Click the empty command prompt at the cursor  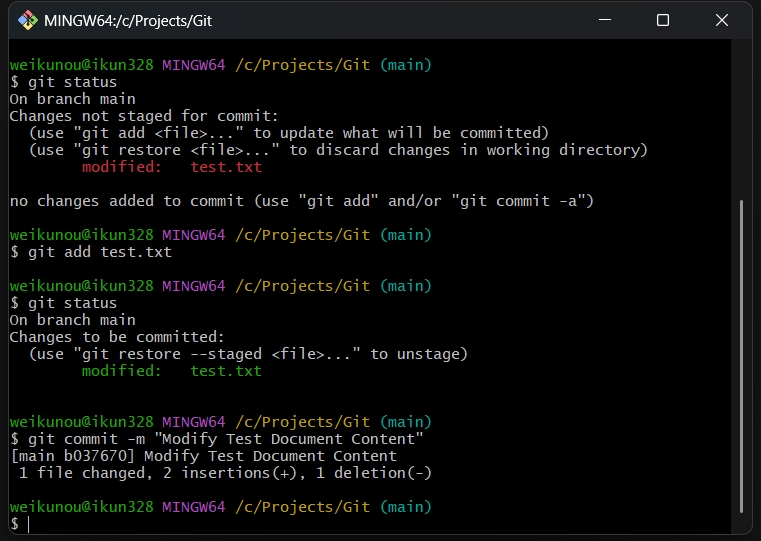29,524
